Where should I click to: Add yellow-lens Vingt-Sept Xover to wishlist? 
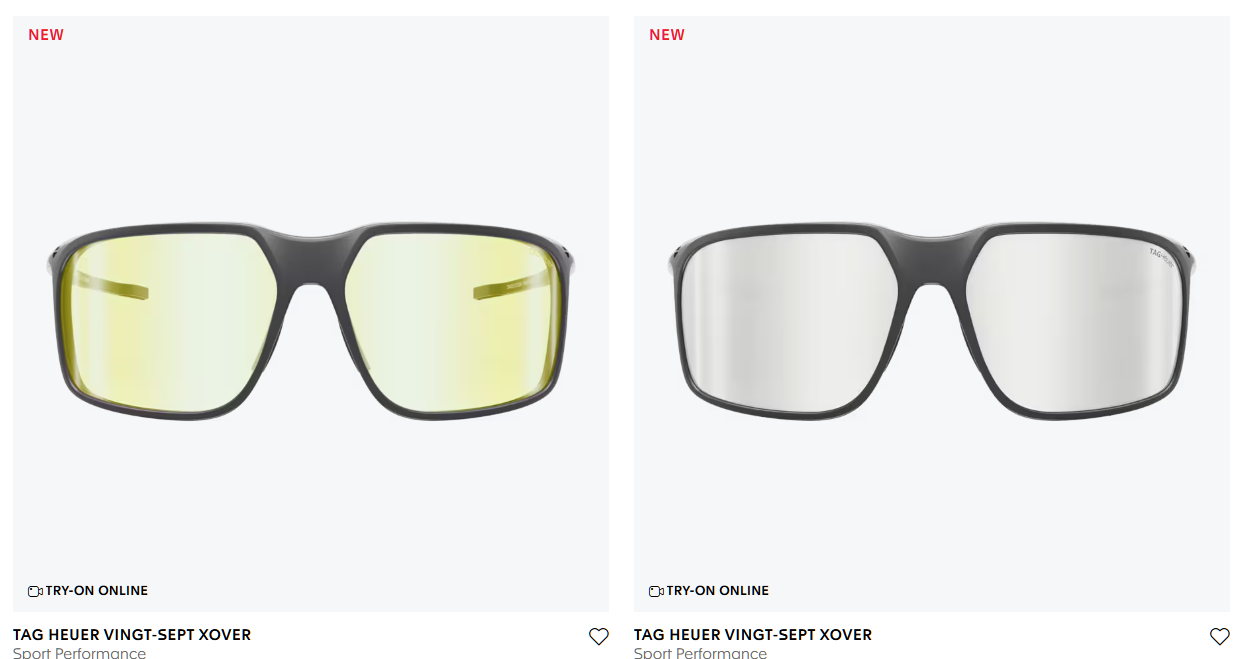[598, 636]
